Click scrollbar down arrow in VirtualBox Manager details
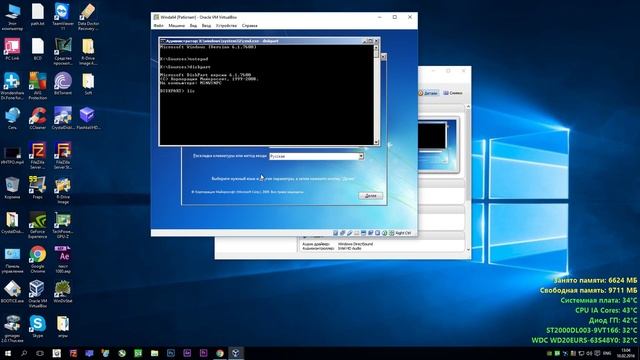This screenshot has height=360, width=640. point(468,249)
